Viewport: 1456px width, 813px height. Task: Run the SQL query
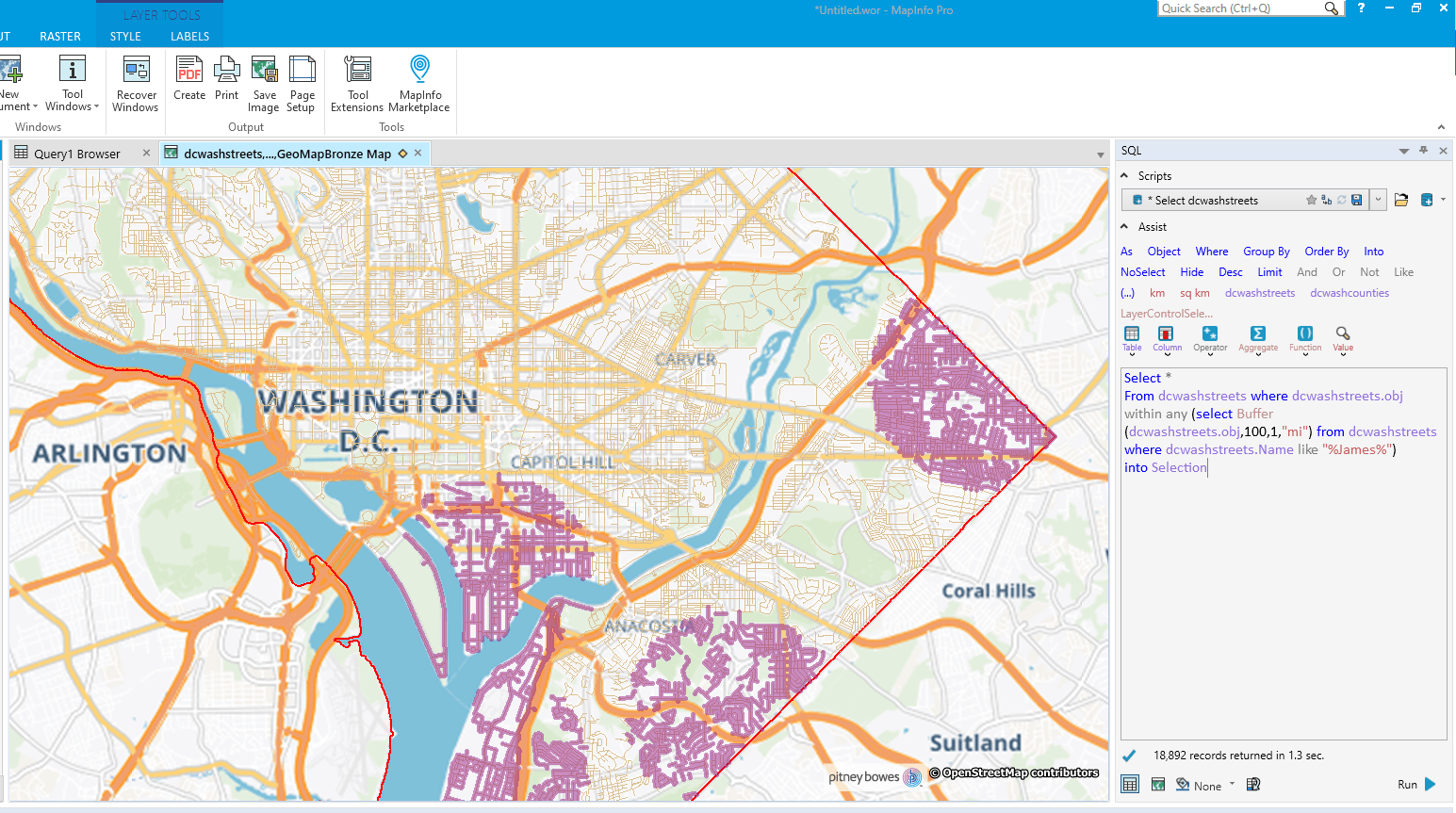pos(1414,784)
